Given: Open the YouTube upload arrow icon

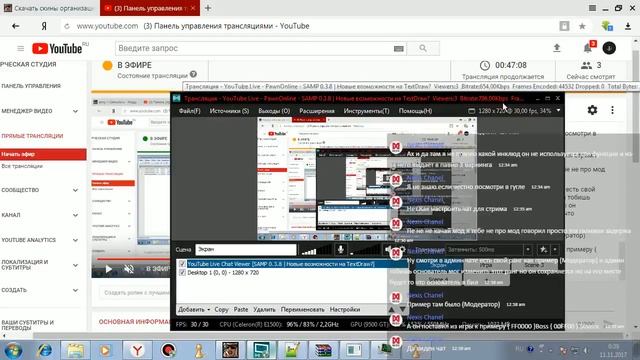Looking at the screenshot, I should [557, 48].
